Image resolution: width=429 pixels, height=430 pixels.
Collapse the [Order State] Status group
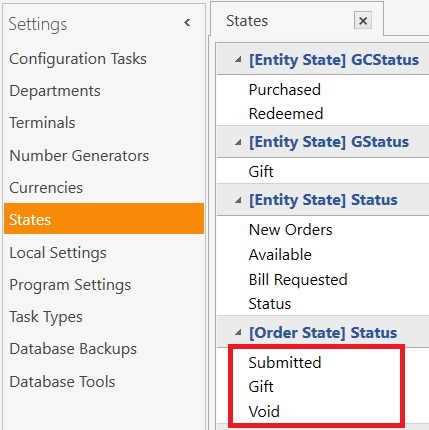(x=238, y=332)
